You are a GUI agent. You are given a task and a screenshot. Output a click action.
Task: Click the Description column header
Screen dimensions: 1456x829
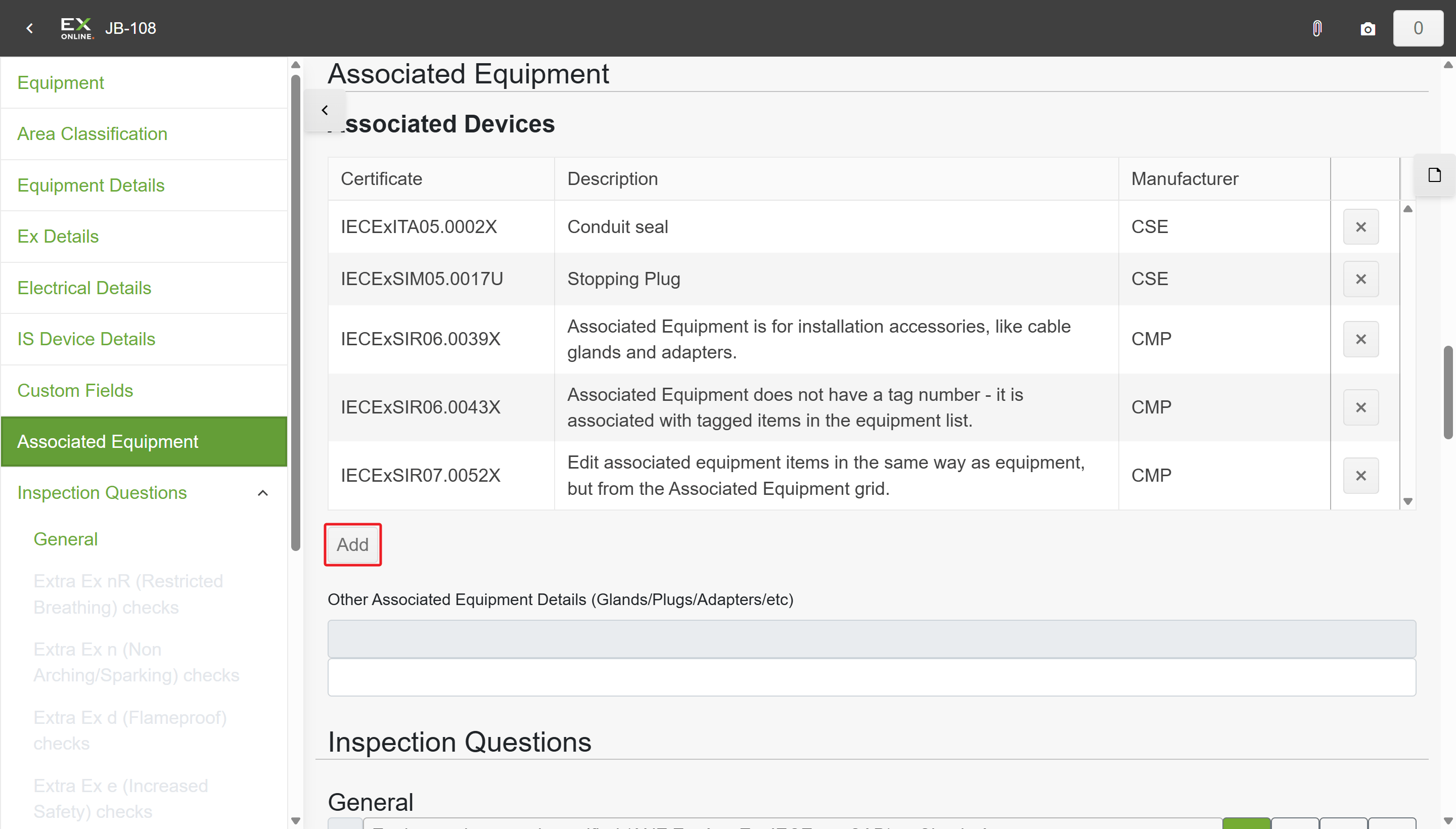(836, 179)
